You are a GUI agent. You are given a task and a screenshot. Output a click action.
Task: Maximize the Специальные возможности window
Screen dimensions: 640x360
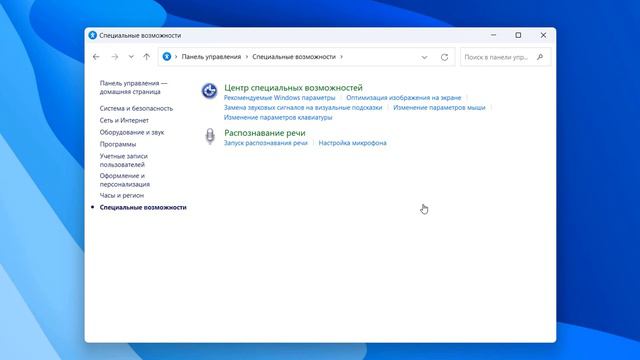click(518, 35)
